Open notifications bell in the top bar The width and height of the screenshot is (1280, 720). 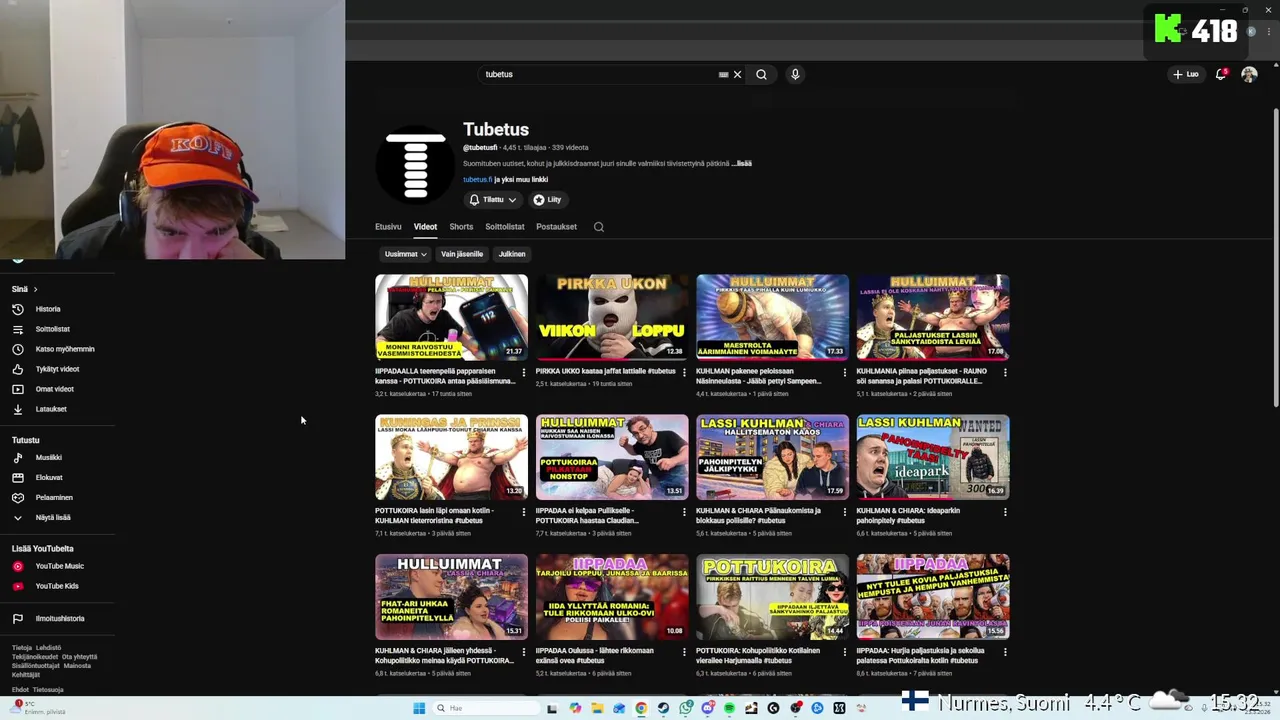[x=1221, y=74]
